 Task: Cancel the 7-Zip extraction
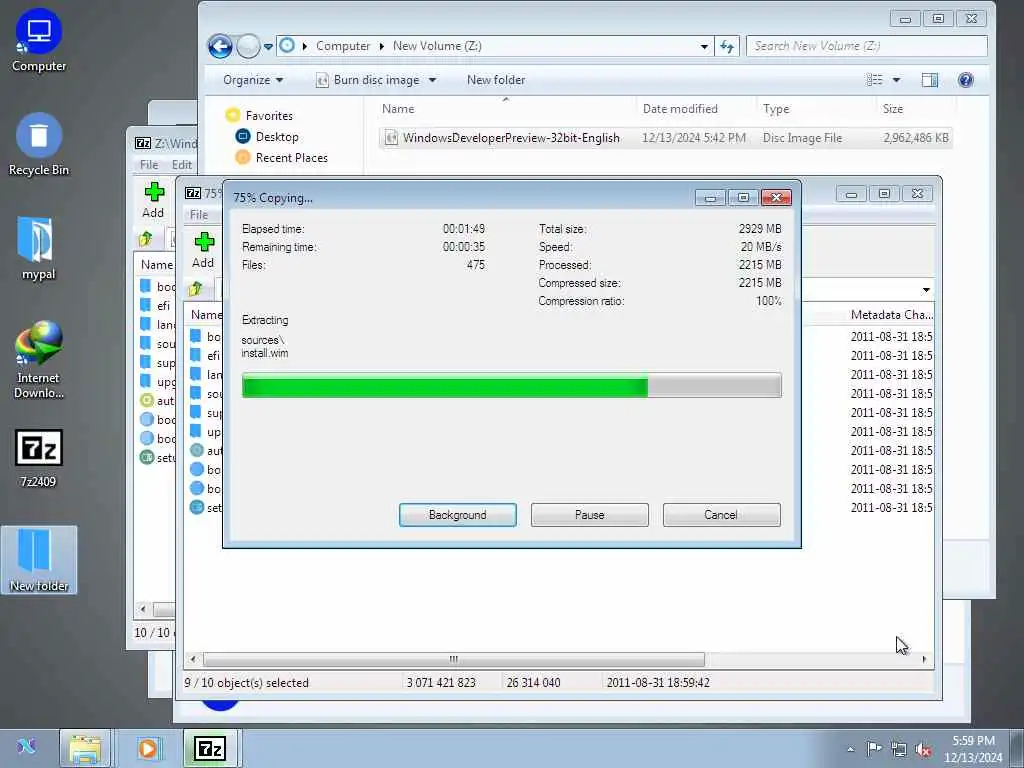coord(721,515)
